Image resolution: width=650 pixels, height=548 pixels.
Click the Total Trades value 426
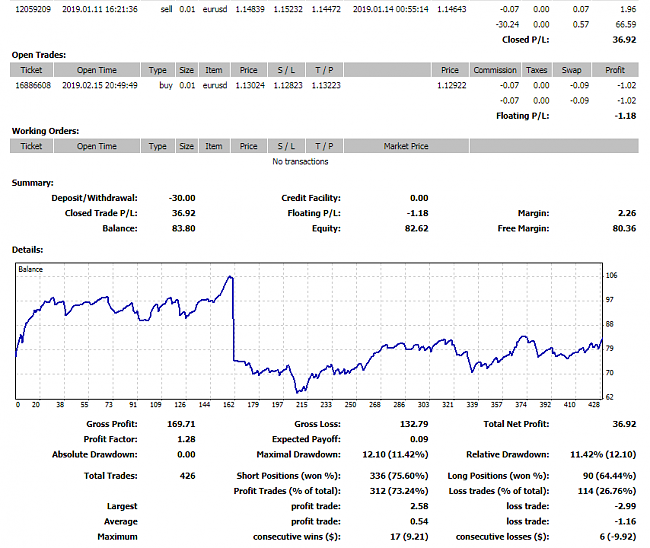pos(187,476)
